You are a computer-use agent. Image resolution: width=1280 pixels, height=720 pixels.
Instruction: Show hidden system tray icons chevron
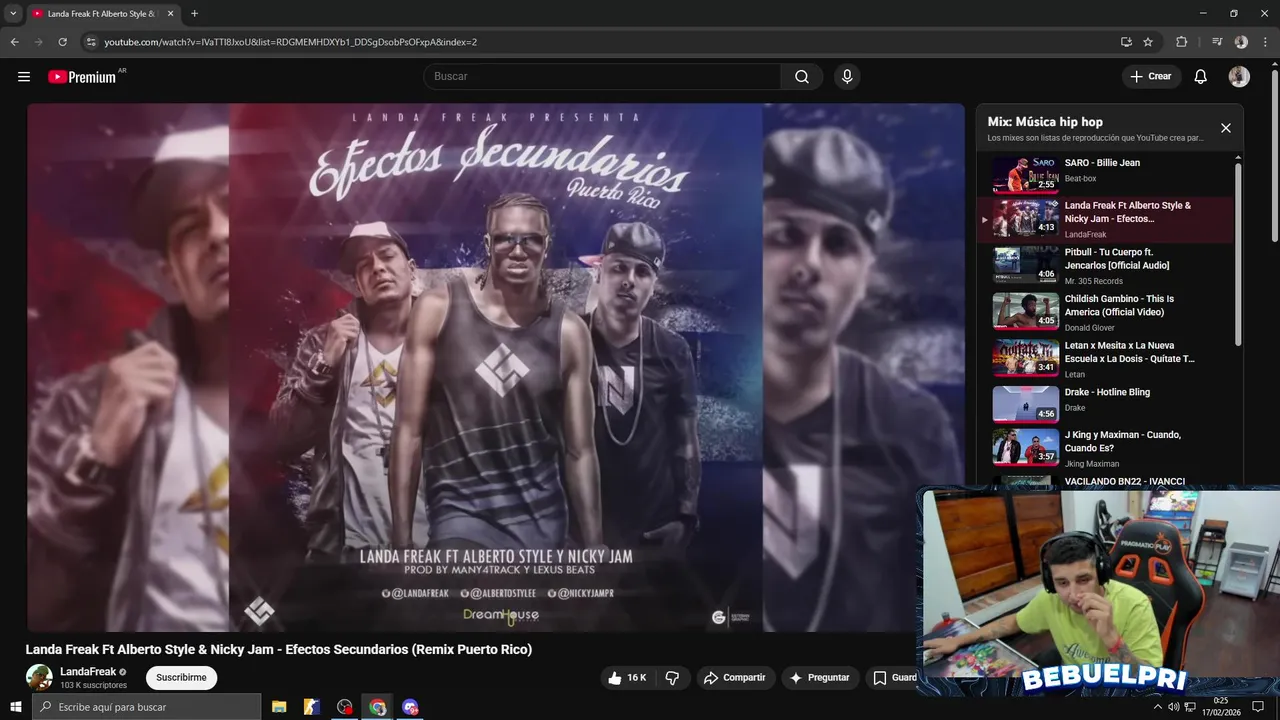click(1158, 707)
